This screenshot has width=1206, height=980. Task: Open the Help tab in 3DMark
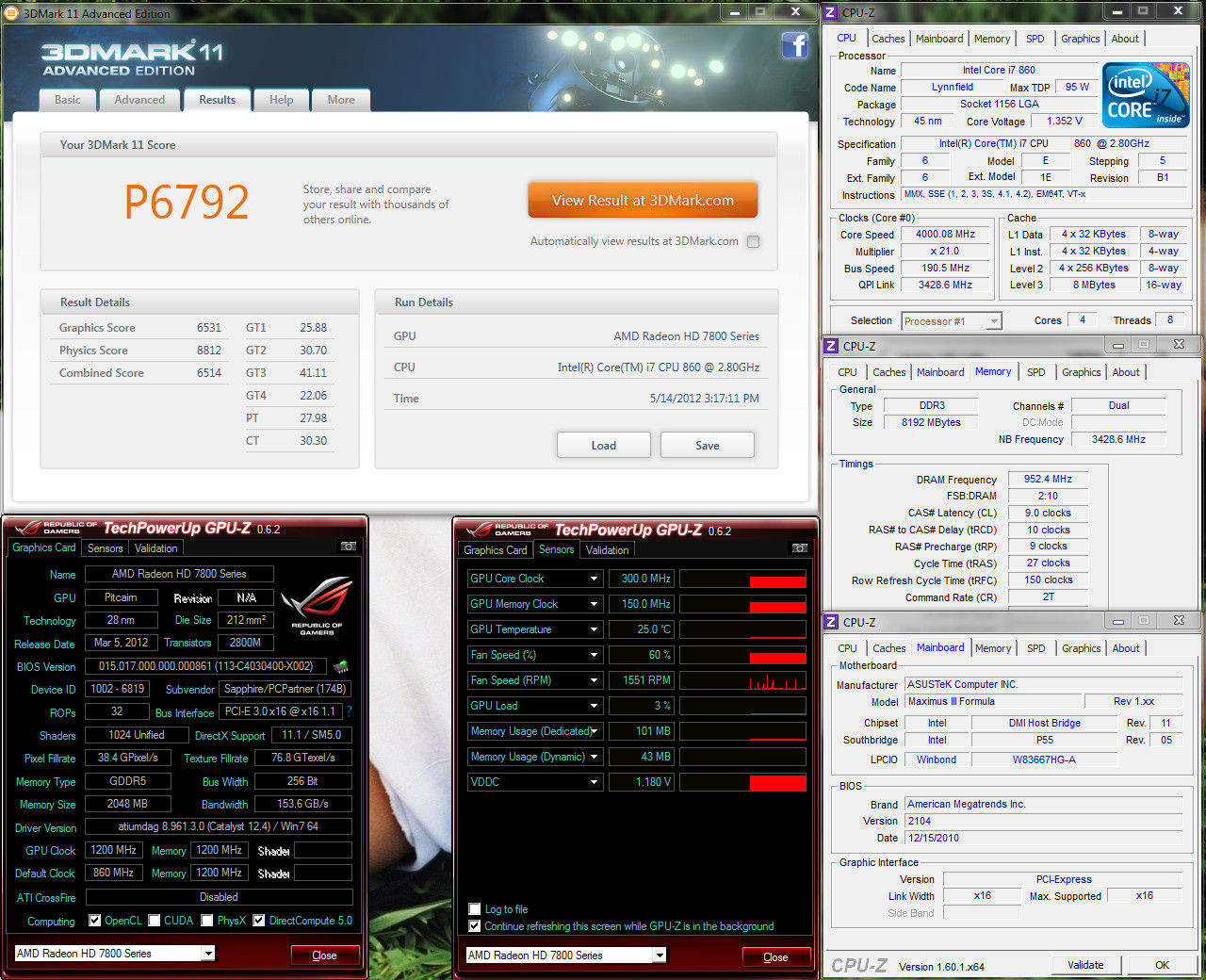click(x=281, y=100)
